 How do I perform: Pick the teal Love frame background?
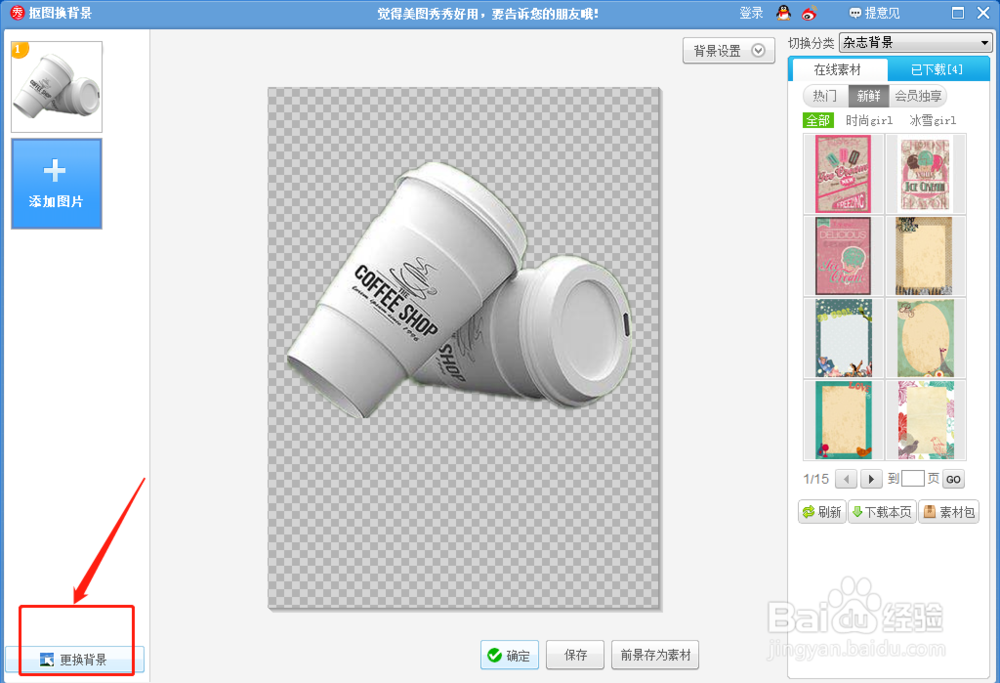(843, 420)
